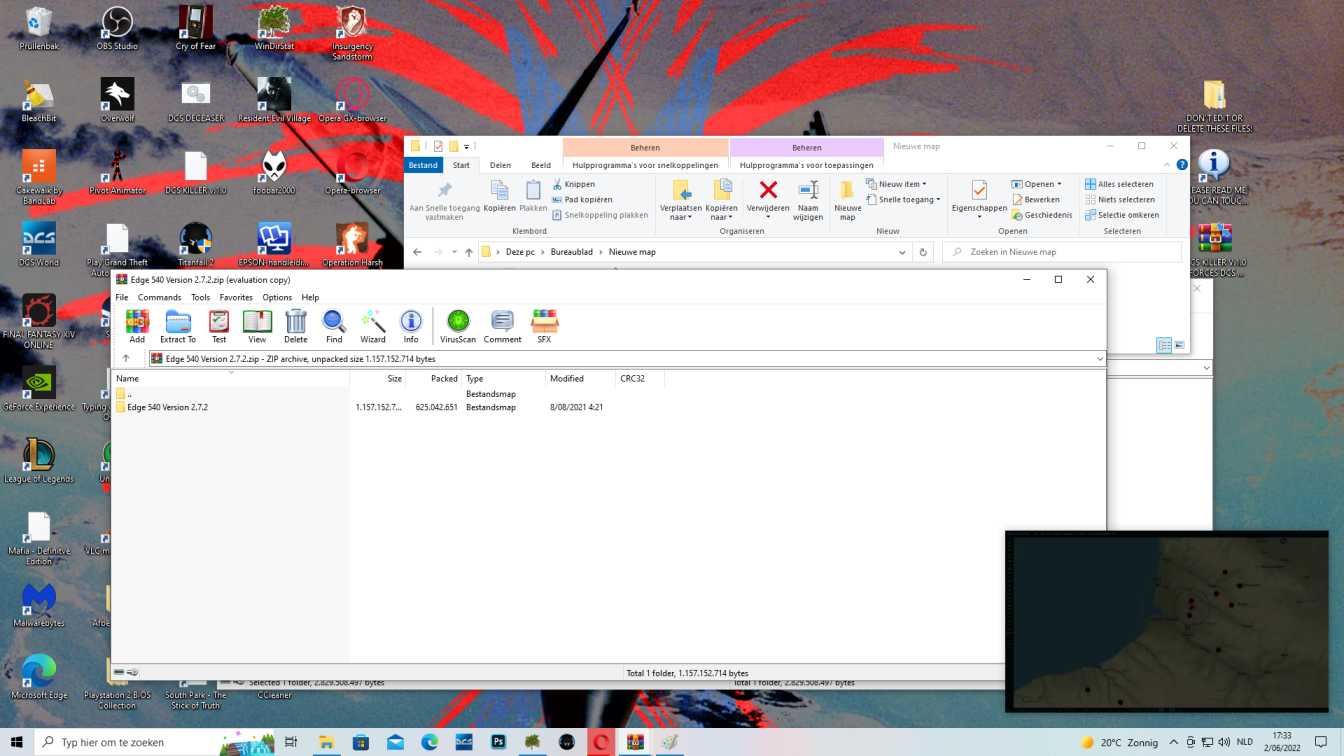Image resolution: width=1344 pixels, height=756 pixels.
Task: Click the Find magnifier icon in WinRAR
Action: pyautogui.click(x=334, y=326)
